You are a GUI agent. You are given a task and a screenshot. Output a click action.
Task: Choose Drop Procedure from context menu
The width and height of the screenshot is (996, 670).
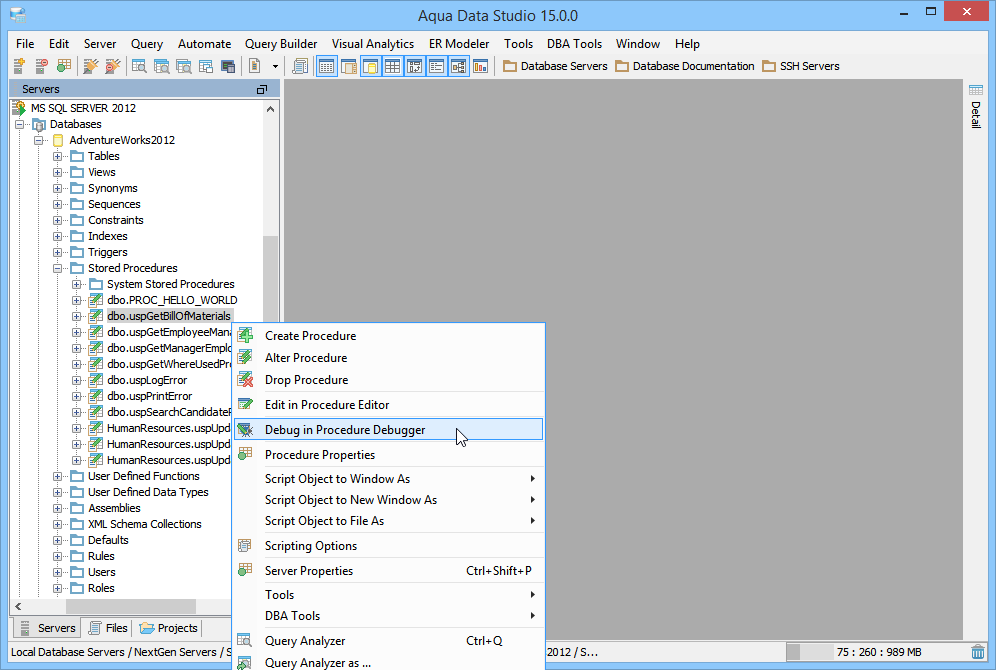click(x=389, y=380)
